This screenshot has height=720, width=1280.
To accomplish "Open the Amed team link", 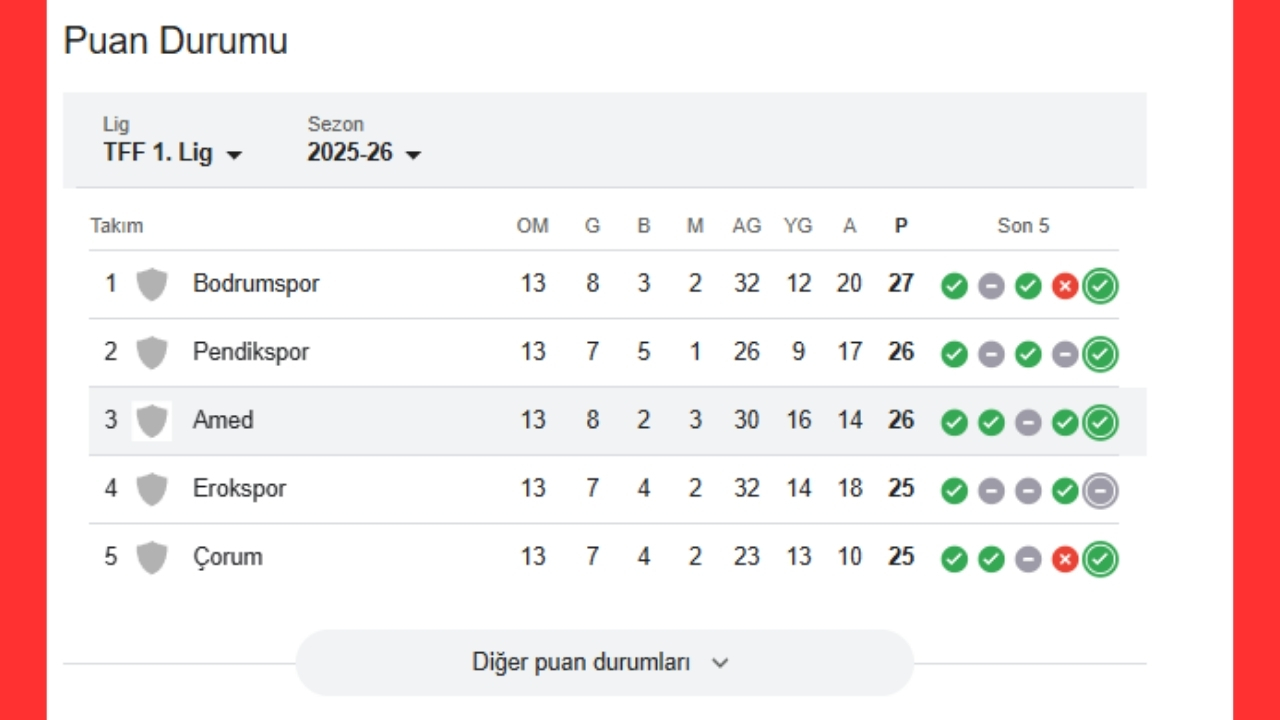I will [223, 420].
